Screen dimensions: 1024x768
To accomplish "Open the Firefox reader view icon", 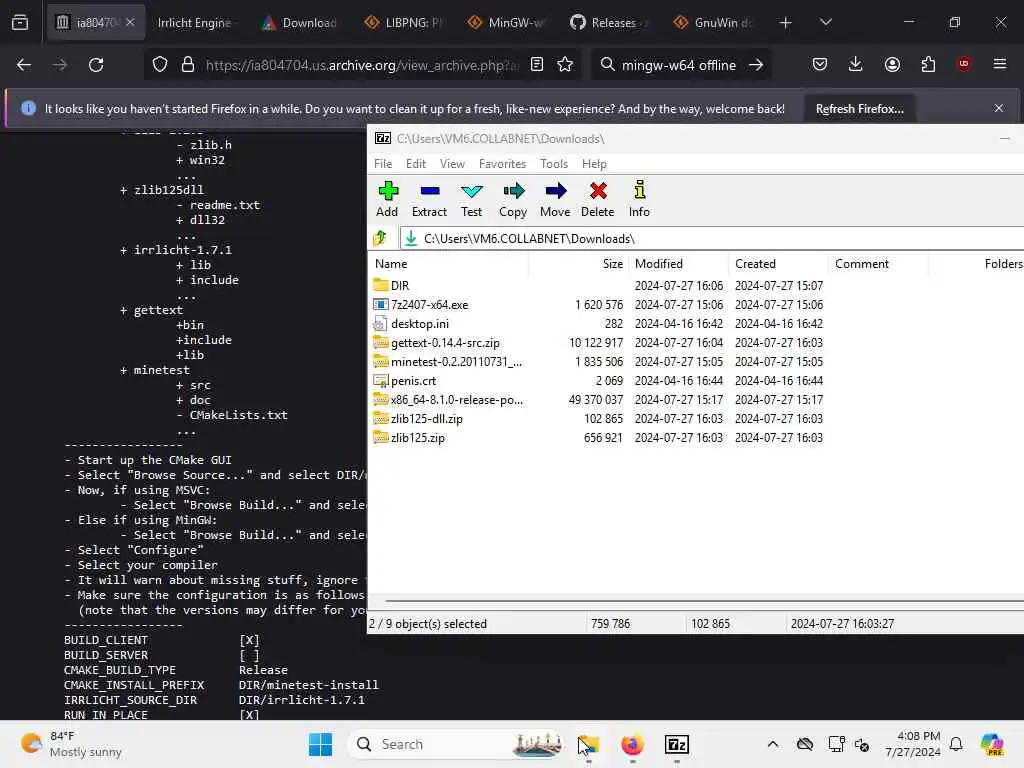I will [x=537, y=65].
